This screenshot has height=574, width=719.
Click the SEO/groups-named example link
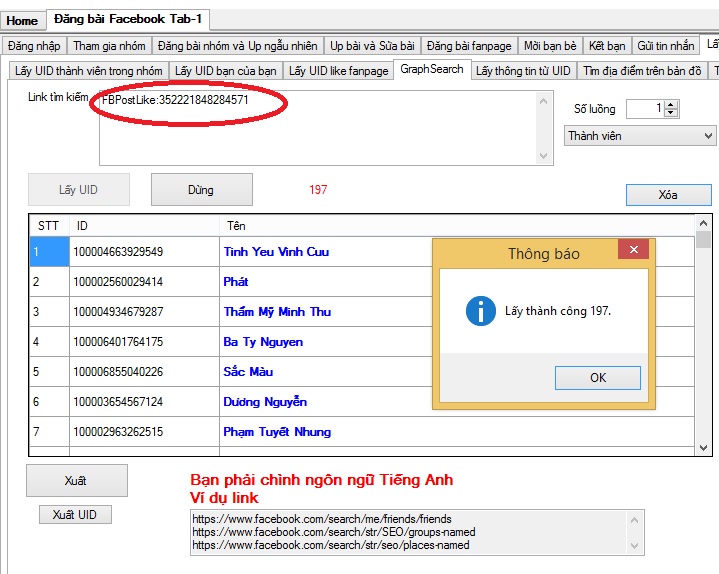(x=334, y=532)
